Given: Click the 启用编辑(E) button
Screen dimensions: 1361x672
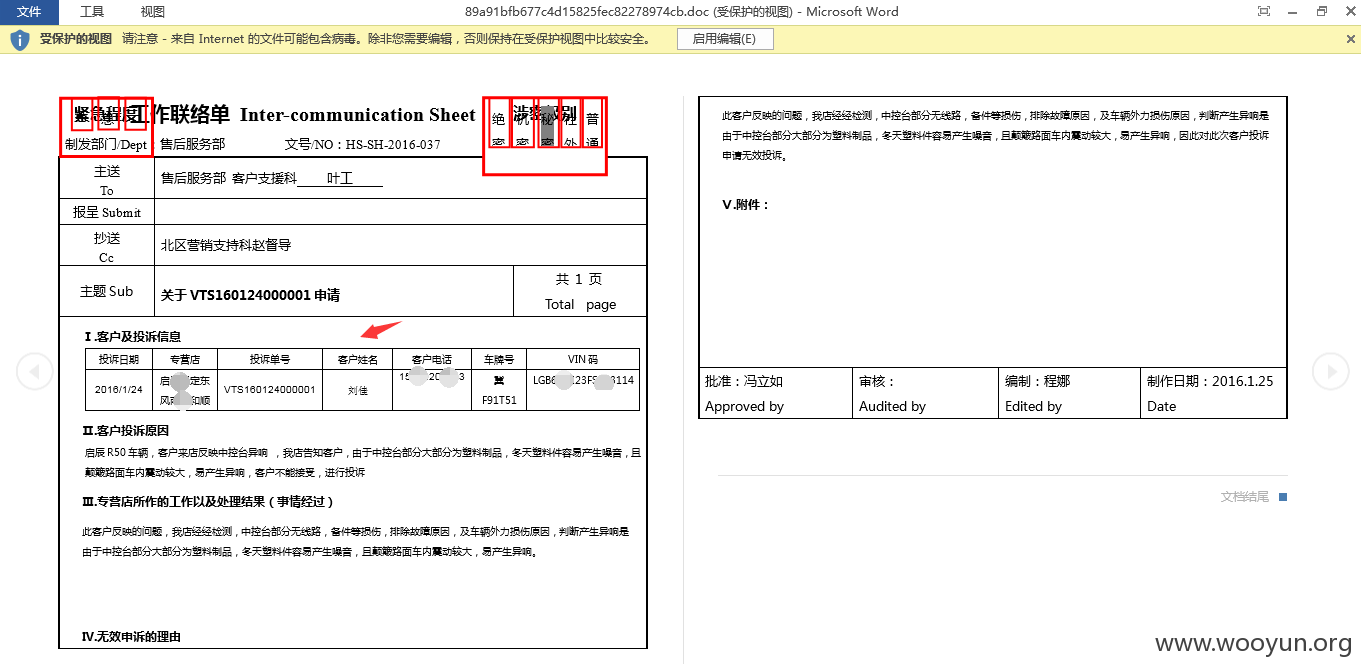Looking at the screenshot, I should click(725, 39).
